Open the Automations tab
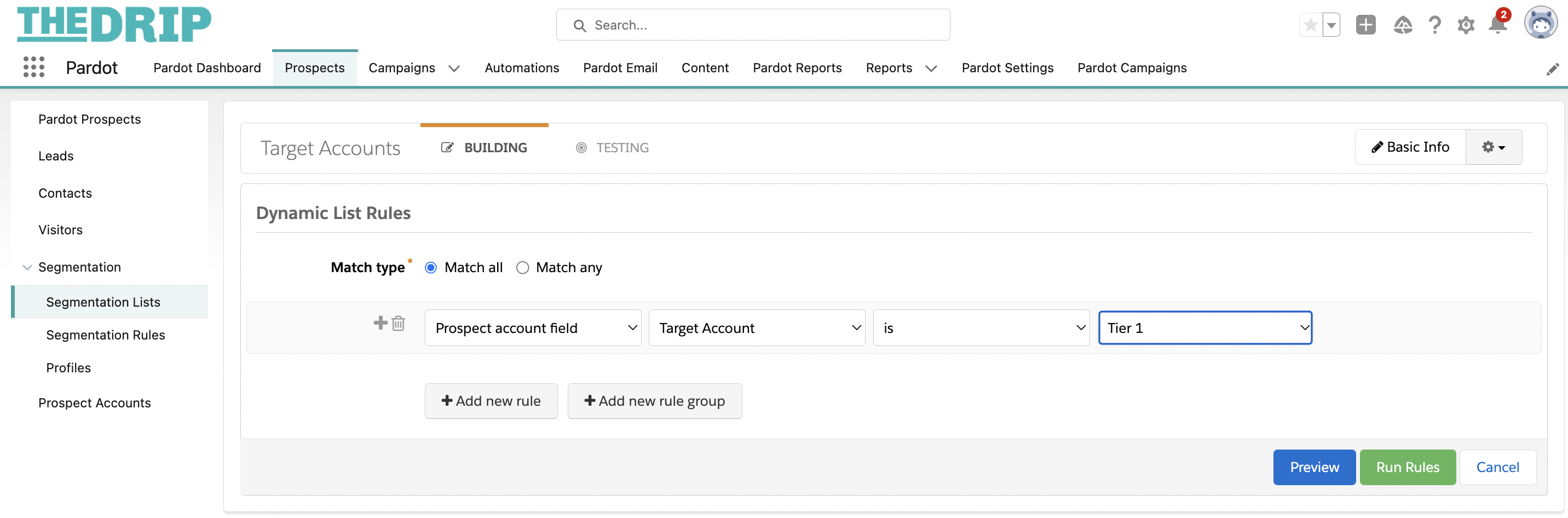Screen dimensions: 1568x518 [x=522, y=67]
